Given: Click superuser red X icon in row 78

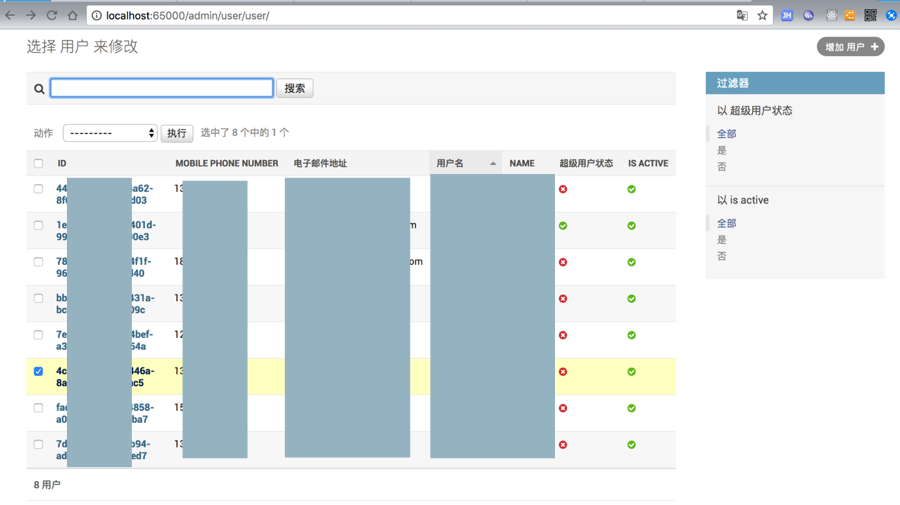Looking at the screenshot, I should tap(563, 262).
